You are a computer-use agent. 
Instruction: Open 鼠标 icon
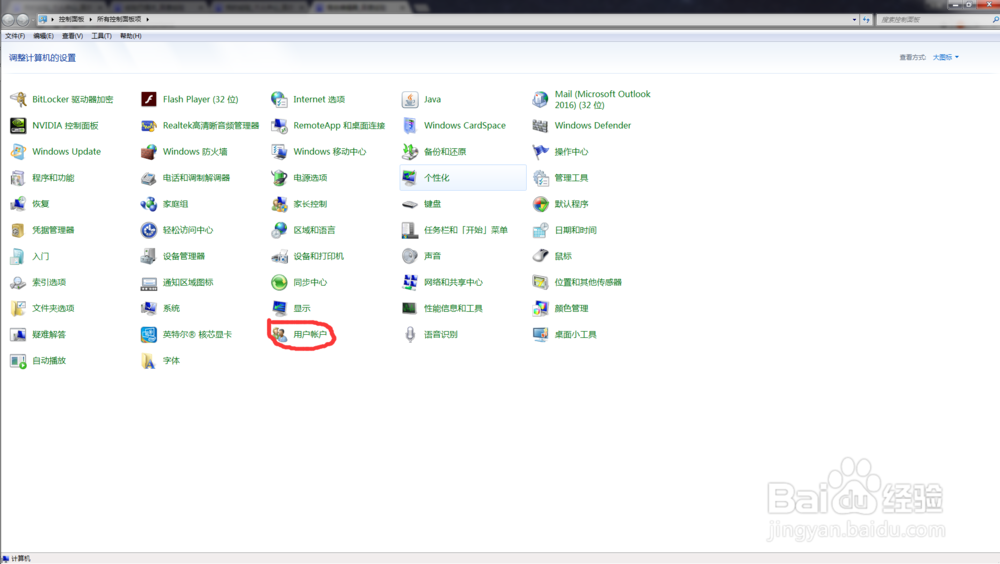coord(540,256)
